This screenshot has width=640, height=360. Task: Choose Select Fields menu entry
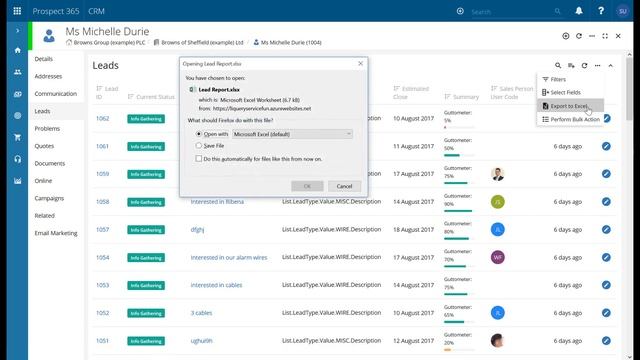coord(570,92)
